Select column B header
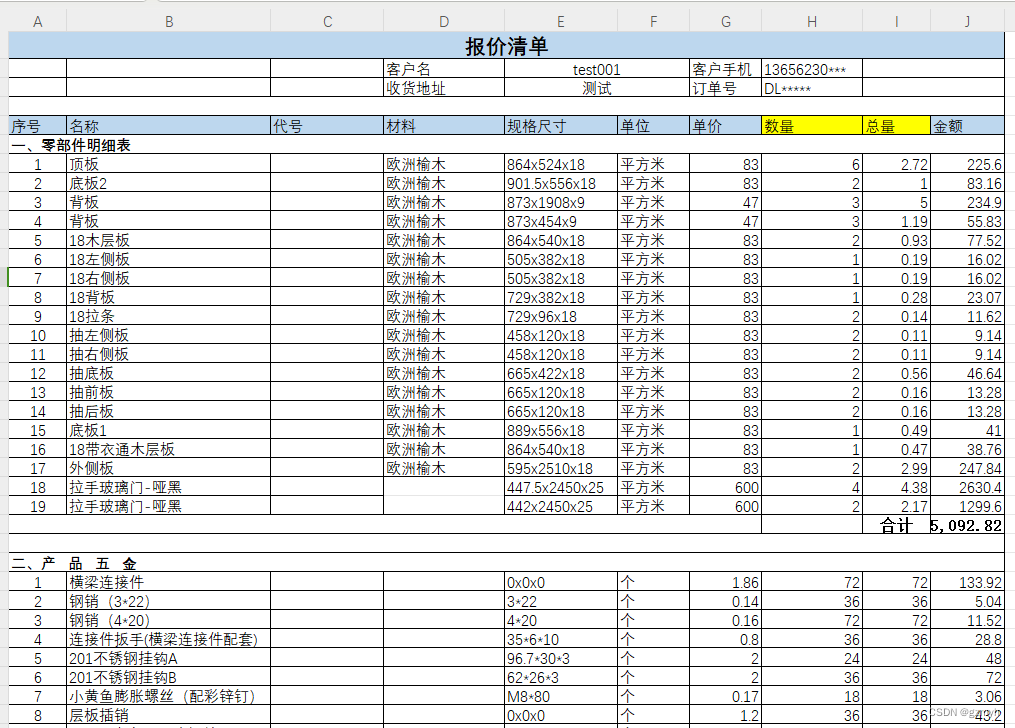 pos(168,21)
